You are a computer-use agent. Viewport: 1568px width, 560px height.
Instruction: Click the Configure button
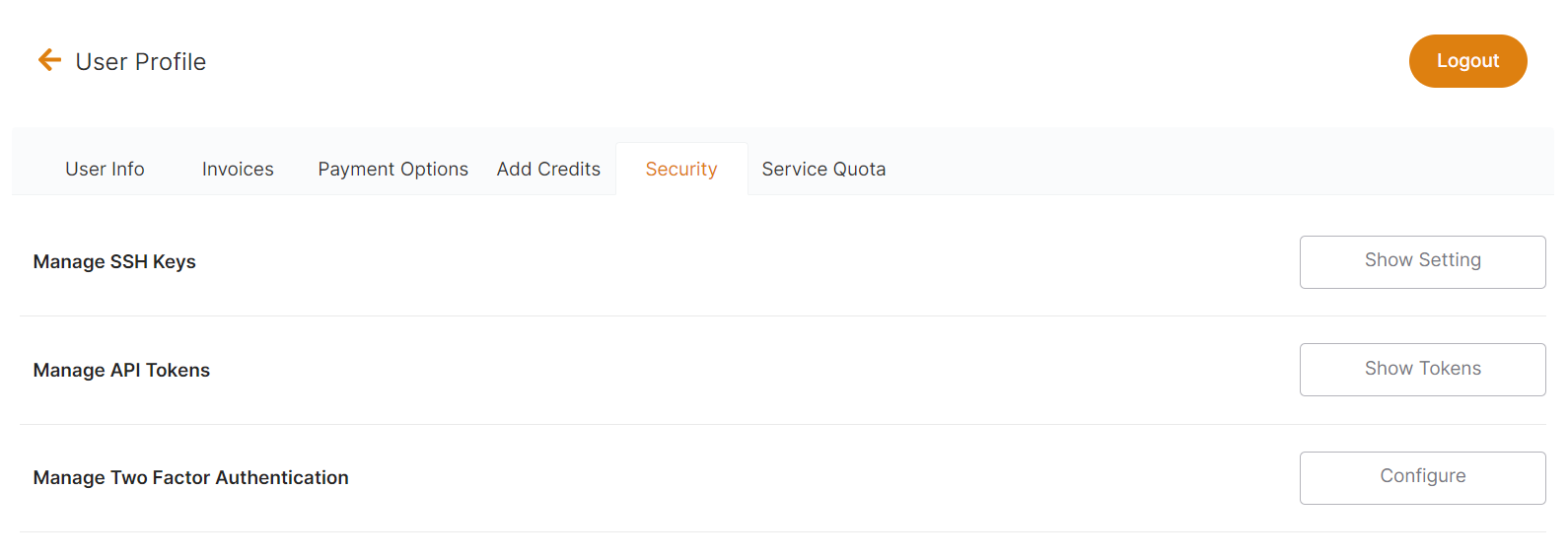1422,477
